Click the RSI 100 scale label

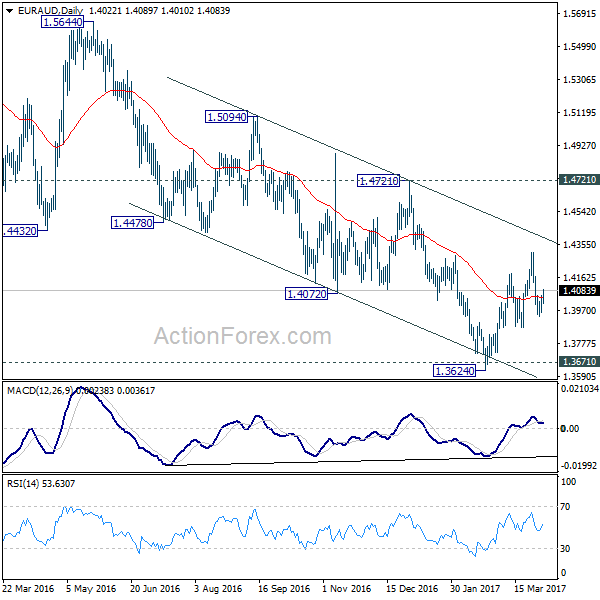(x=568, y=482)
